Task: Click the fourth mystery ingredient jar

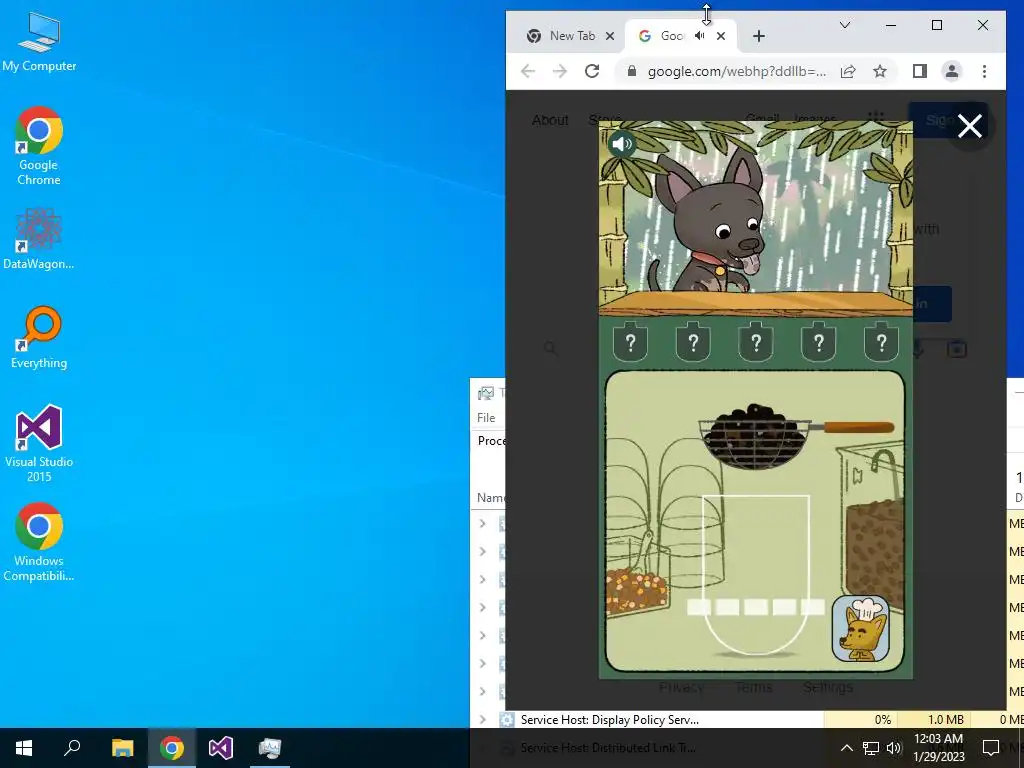Action: pyautogui.click(x=818, y=342)
